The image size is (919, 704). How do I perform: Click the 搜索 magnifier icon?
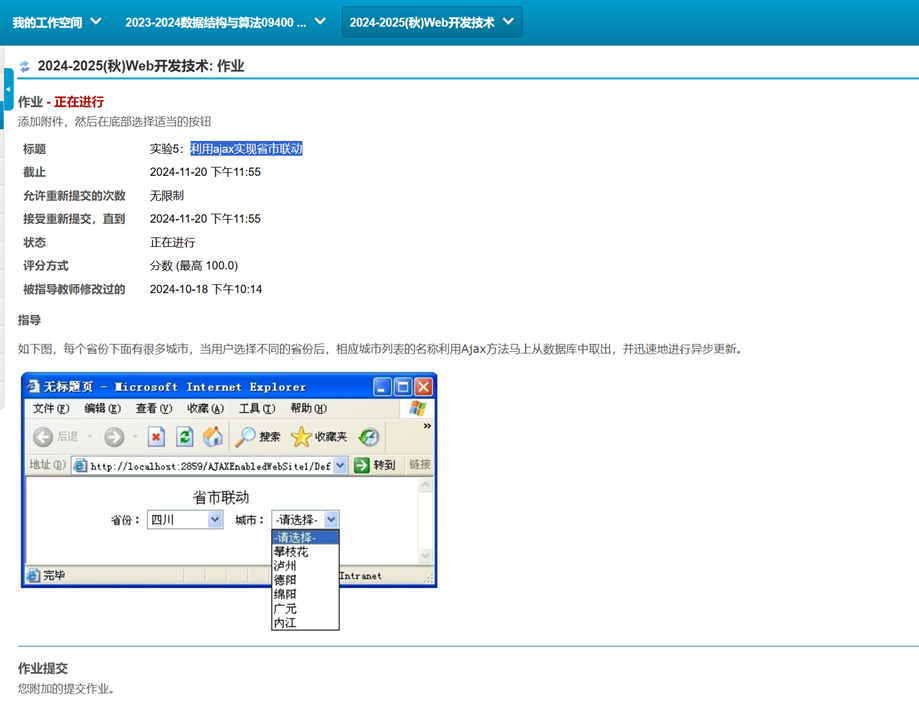coord(246,437)
